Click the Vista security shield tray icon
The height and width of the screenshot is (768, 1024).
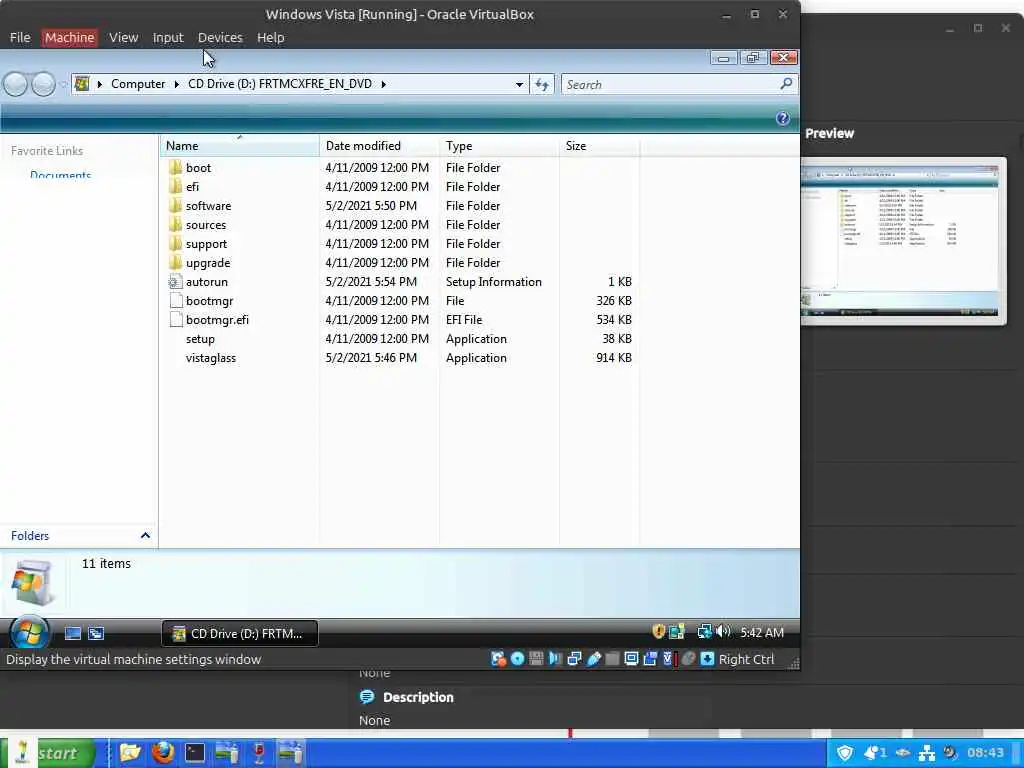658,631
